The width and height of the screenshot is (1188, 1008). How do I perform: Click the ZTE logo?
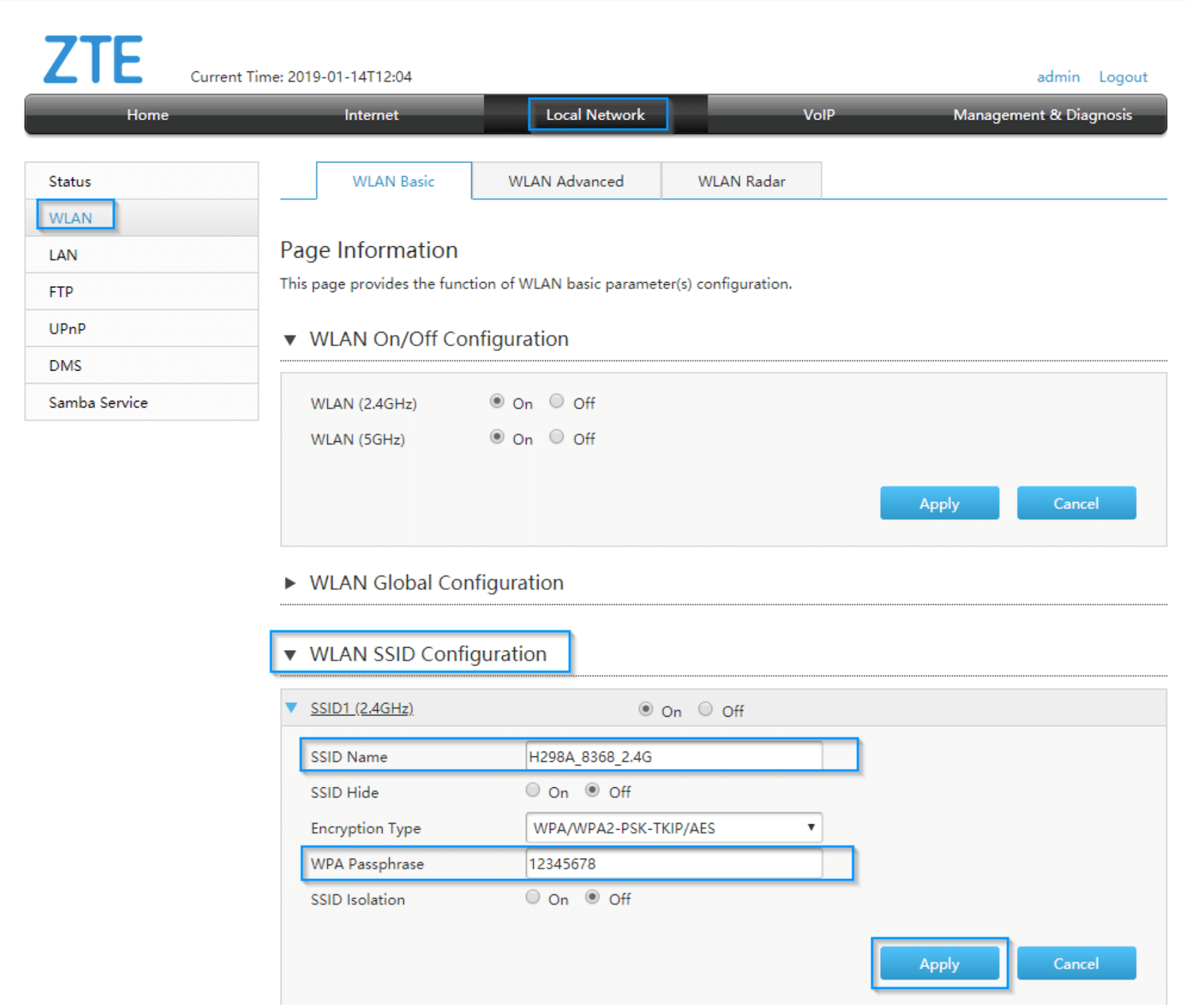pos(93,59)
